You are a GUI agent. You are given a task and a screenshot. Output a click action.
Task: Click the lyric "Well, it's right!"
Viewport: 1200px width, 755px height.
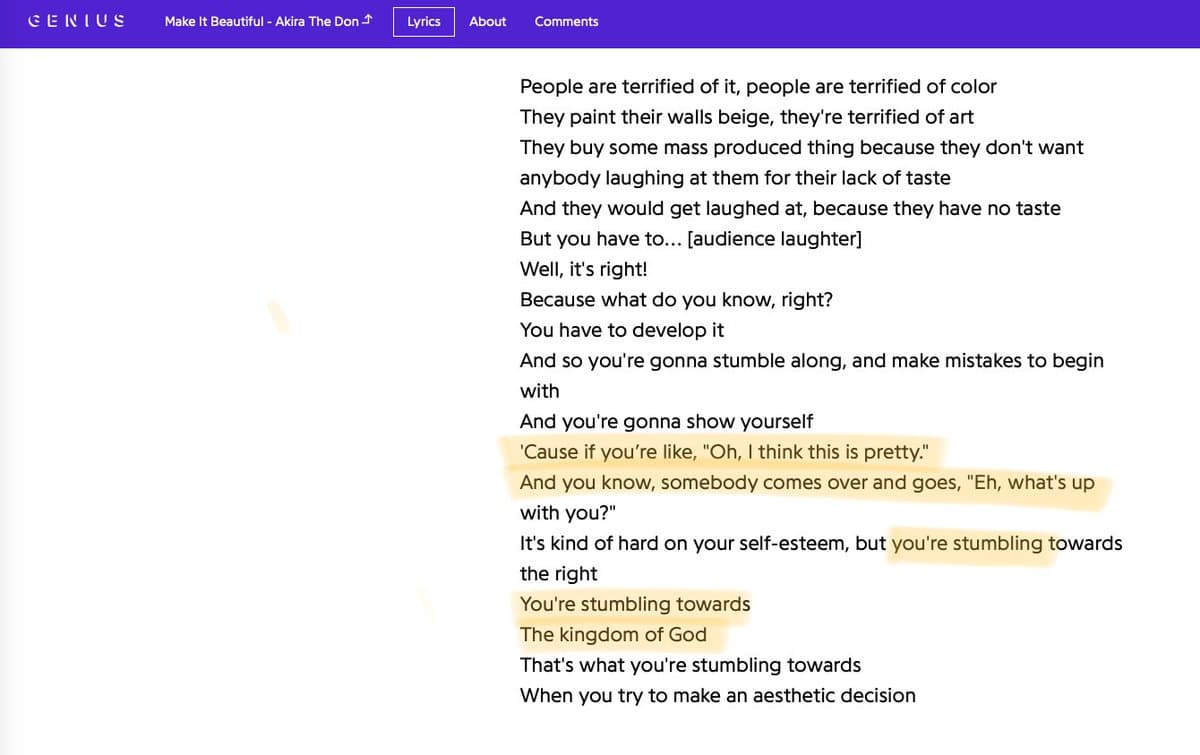(x=584, y=270)
